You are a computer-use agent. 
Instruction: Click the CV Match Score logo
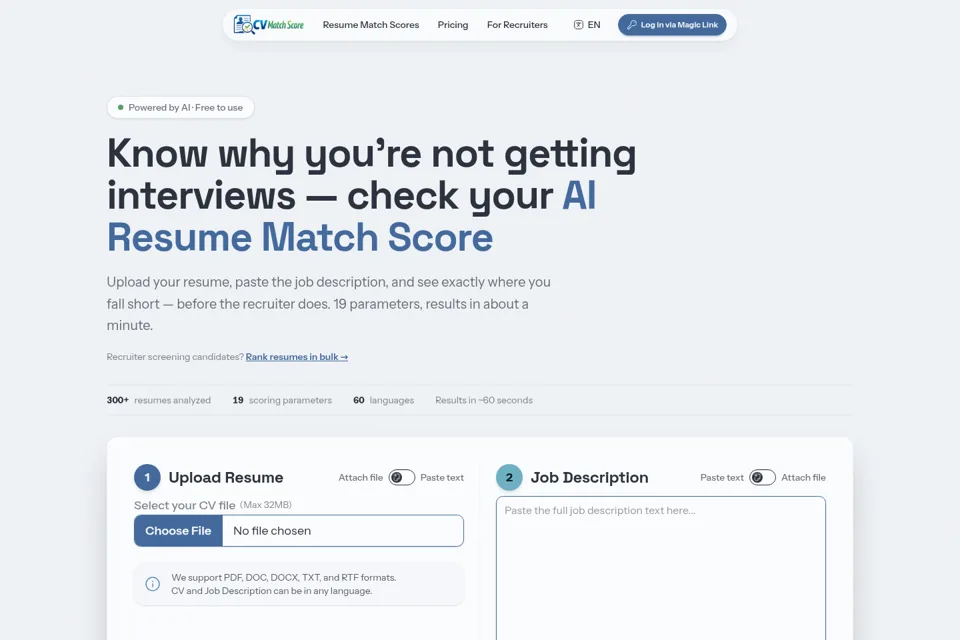pos(269,24)
